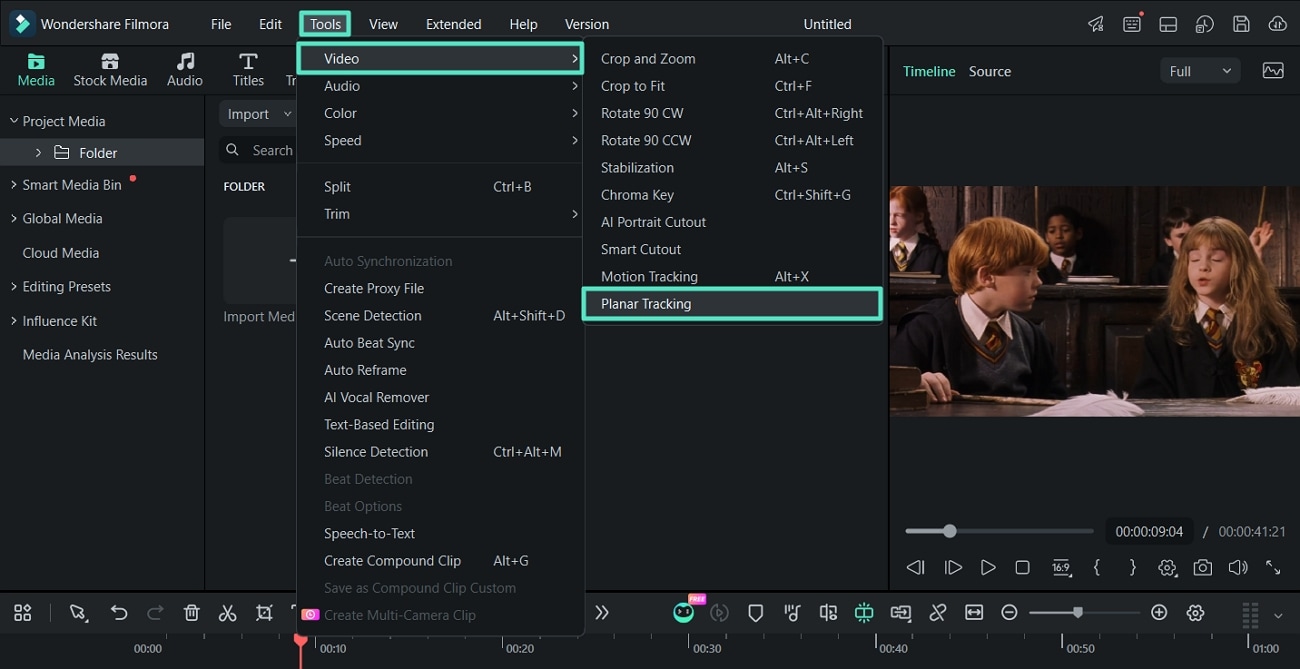Expand Smart Media Bin section
Screen dimensions: 1300x669
tap(14, 185)
